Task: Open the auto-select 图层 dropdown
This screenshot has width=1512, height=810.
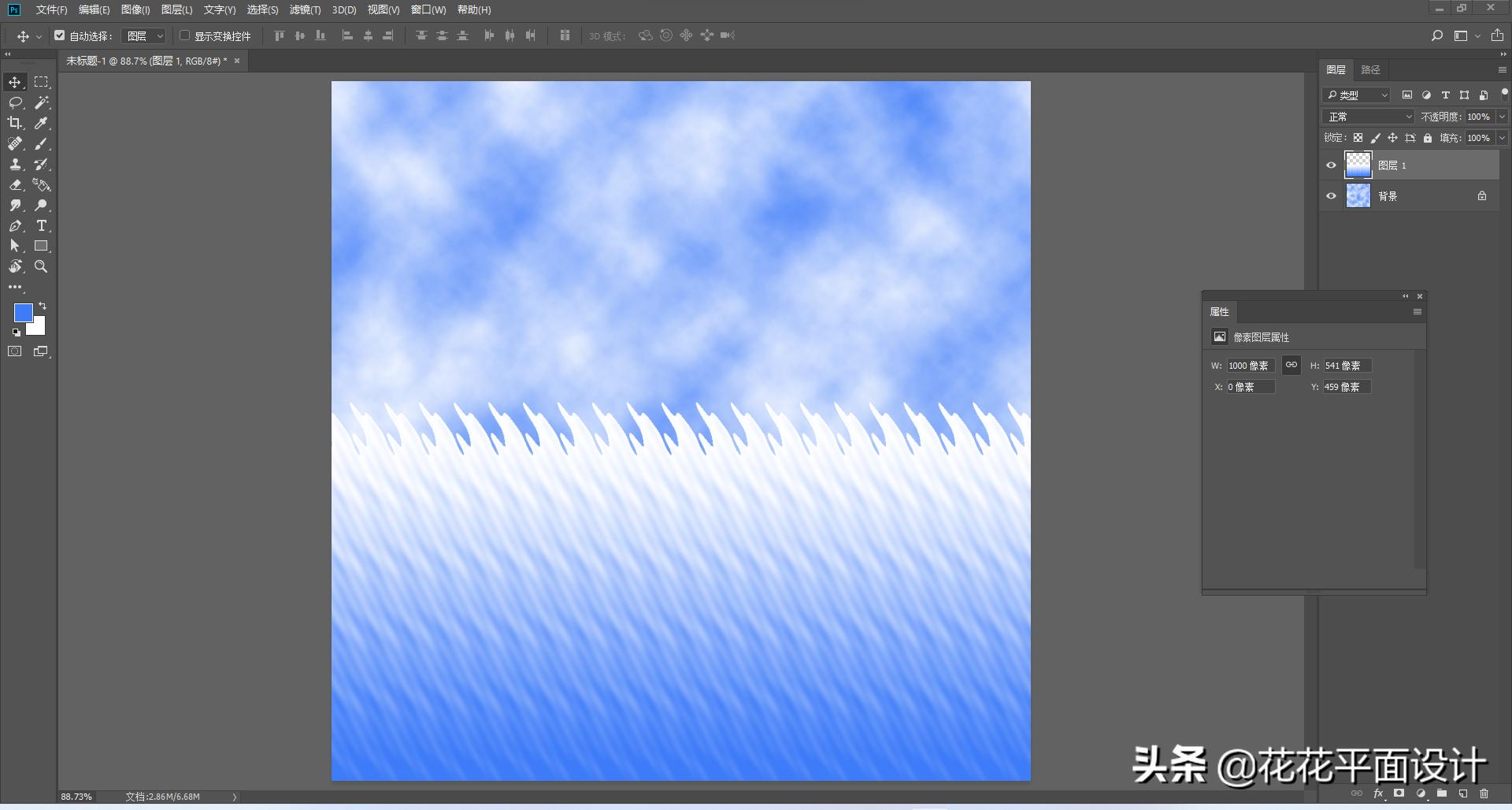Action: tap(145, 35)
